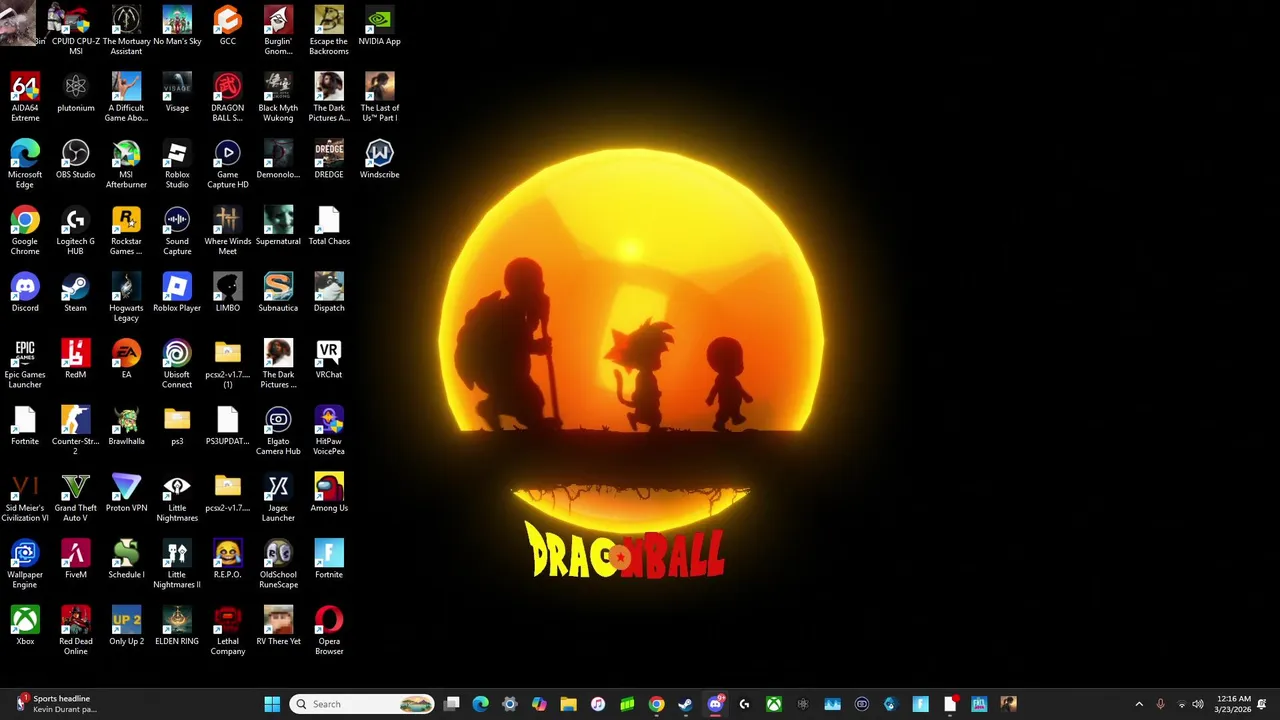The width and height of the screenshot is (1280, 720).
Task: Open the CPUID CPU-Z MSI desktop shortcut
Action: 76,30
